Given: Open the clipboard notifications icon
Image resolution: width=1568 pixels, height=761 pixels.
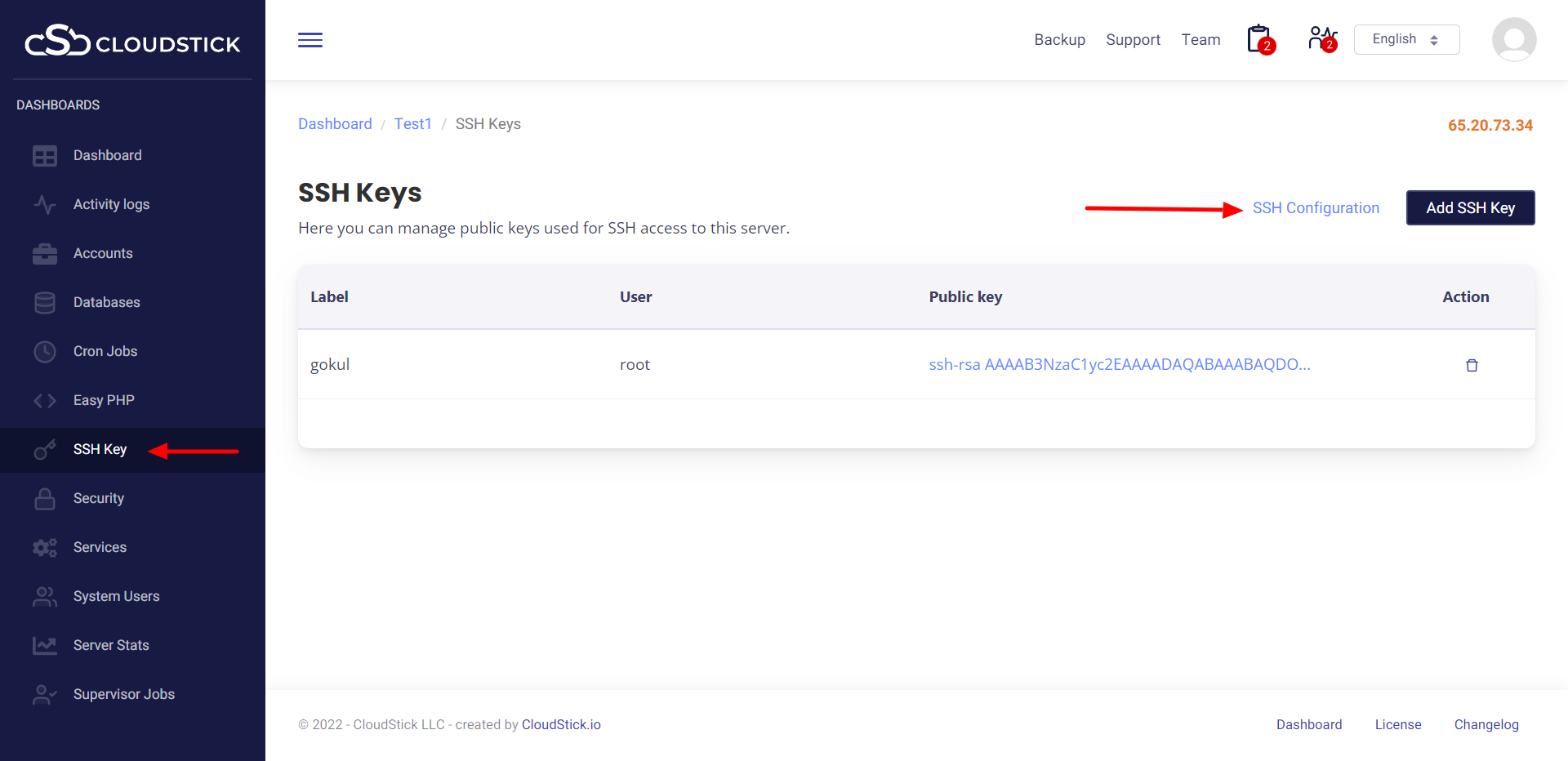Looking at the screenshot, I should pyautogui.click(x=1259, y=39).
